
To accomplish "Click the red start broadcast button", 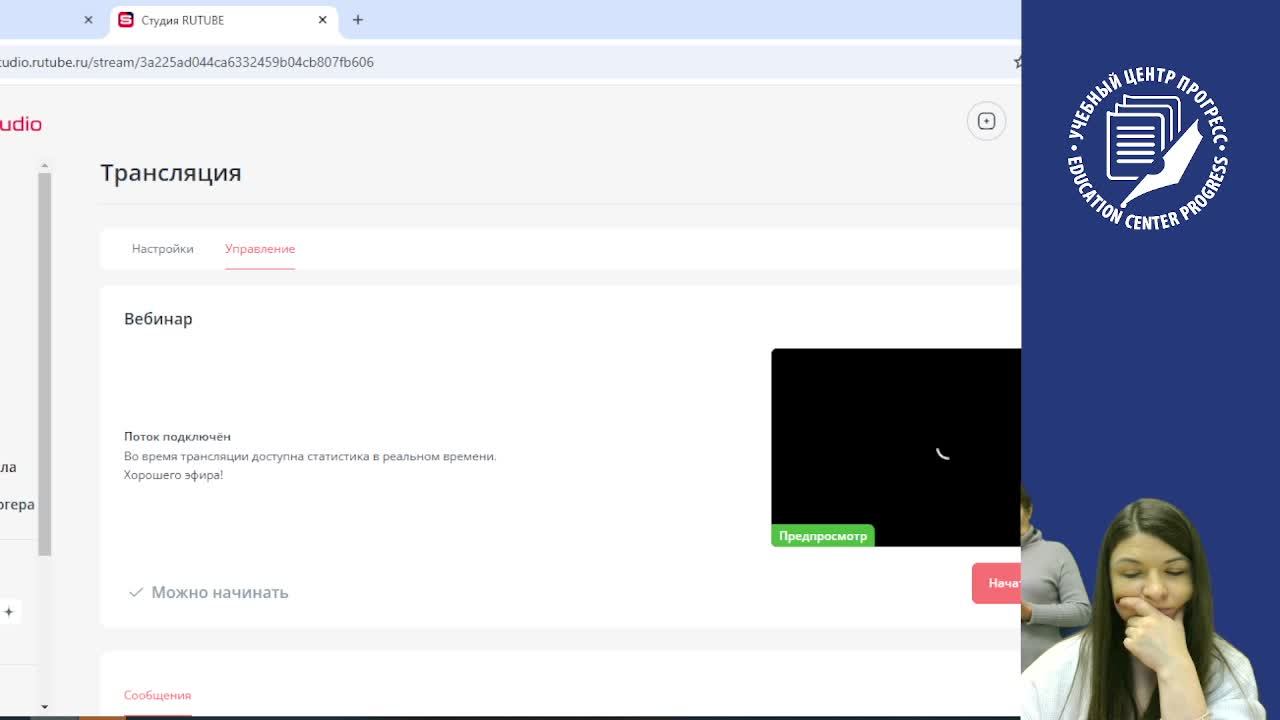I will [996, 583].
